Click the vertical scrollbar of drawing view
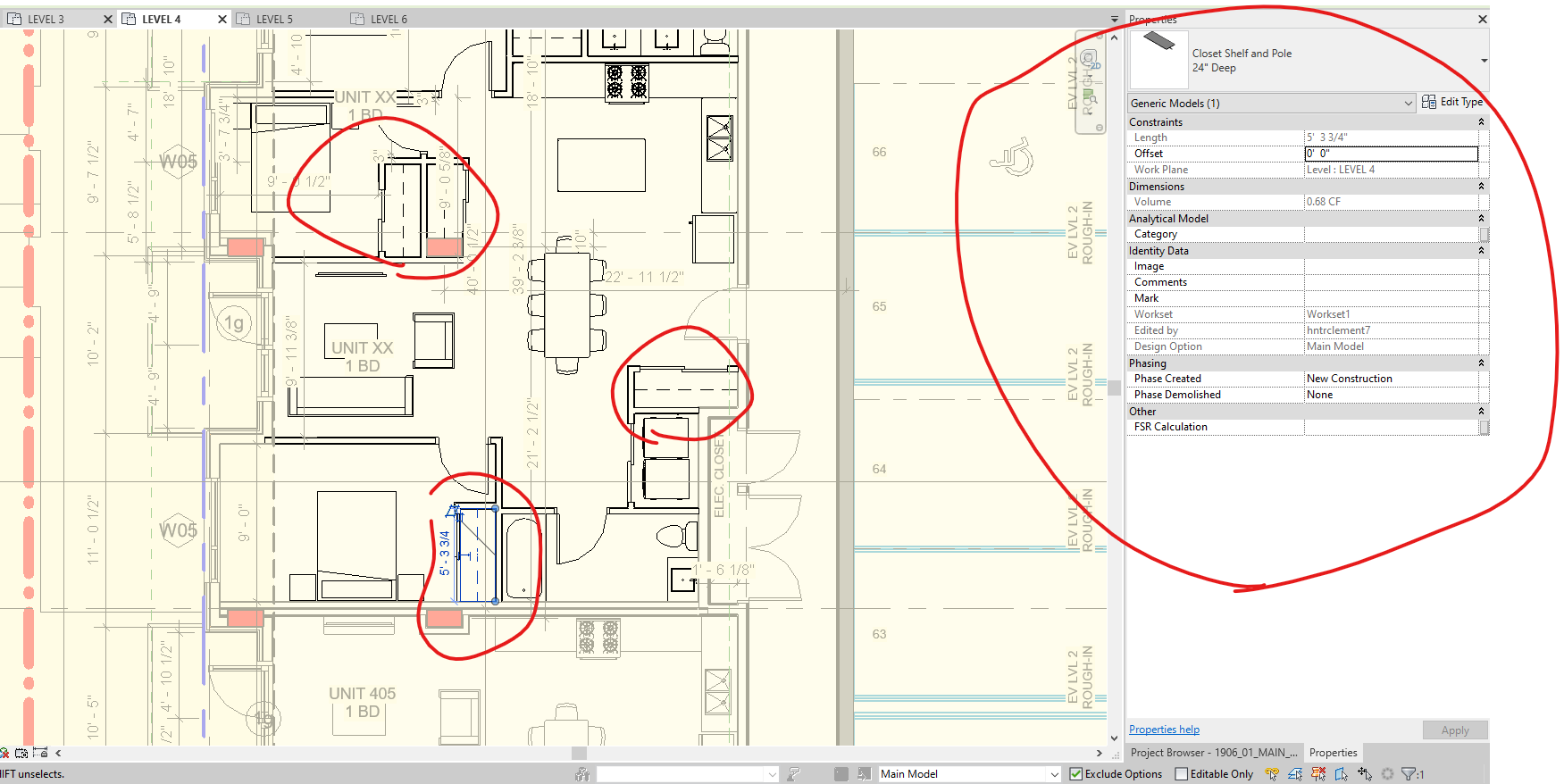This screenshot has width=1564, height=784. pyautogui.click(x=1114, y=388)
